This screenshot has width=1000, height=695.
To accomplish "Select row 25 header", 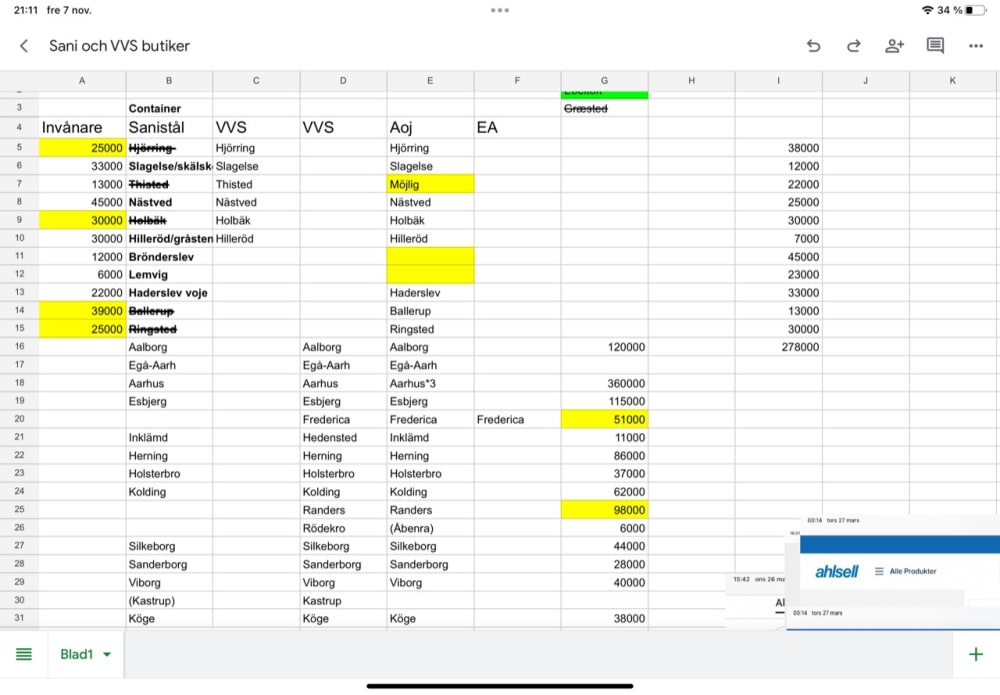I will click(x=19, y=509).
